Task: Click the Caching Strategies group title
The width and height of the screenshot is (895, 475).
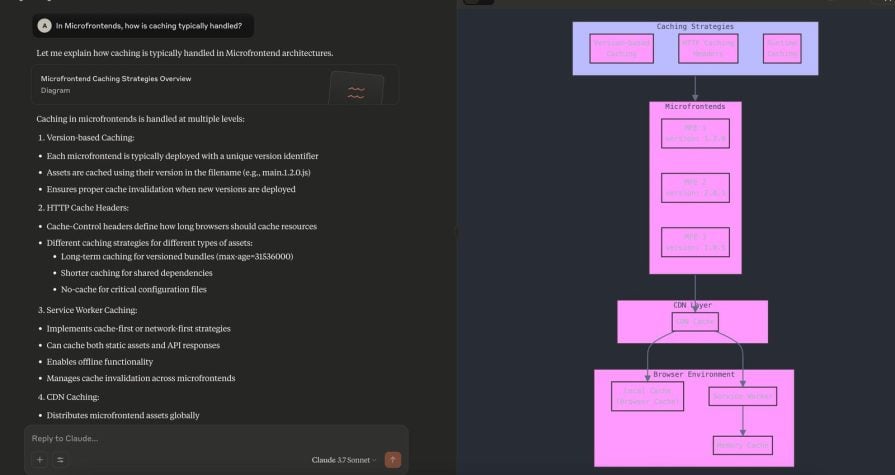Action: click(x=695, y=26)
